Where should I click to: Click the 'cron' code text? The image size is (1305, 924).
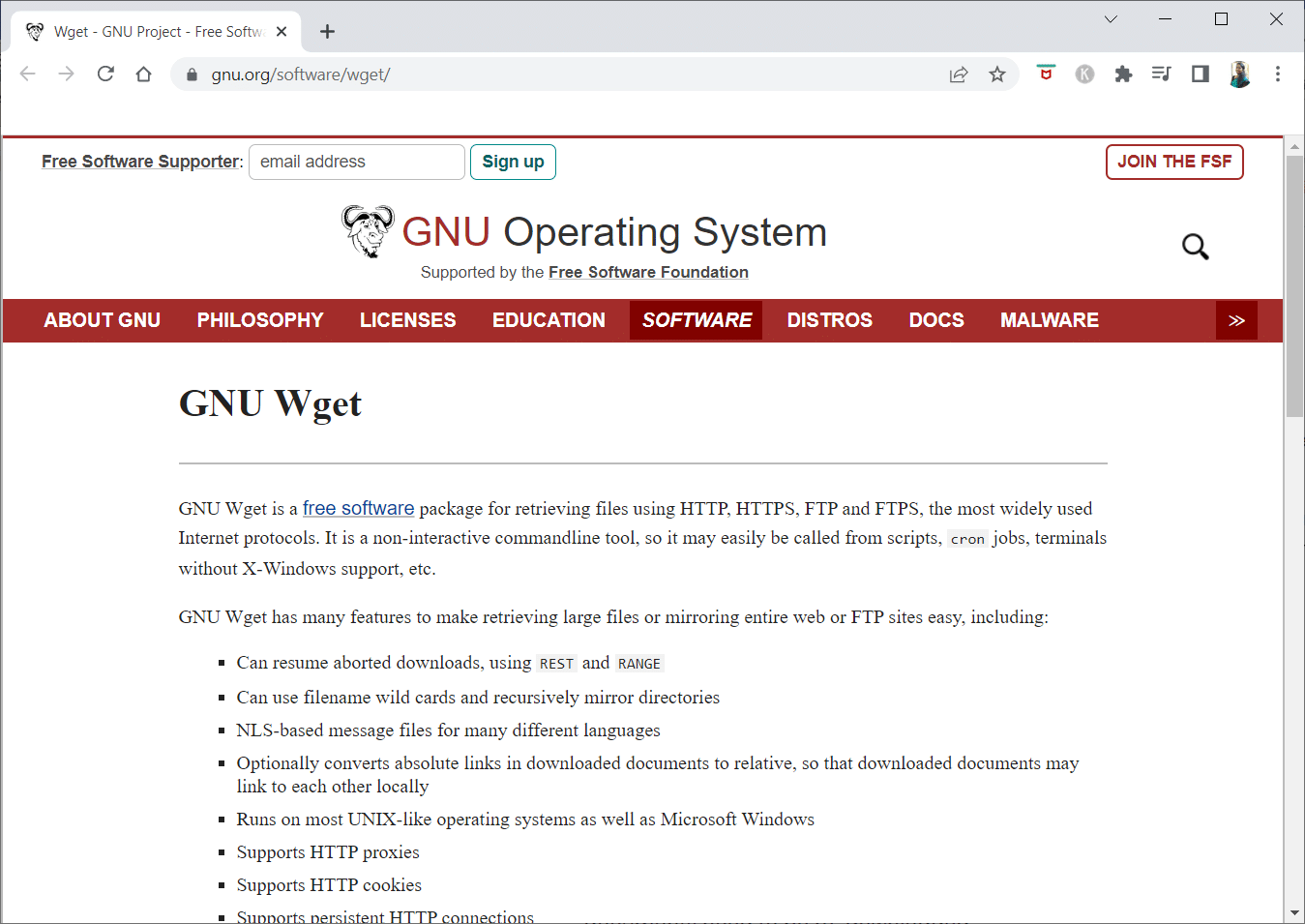pos(967,539)
